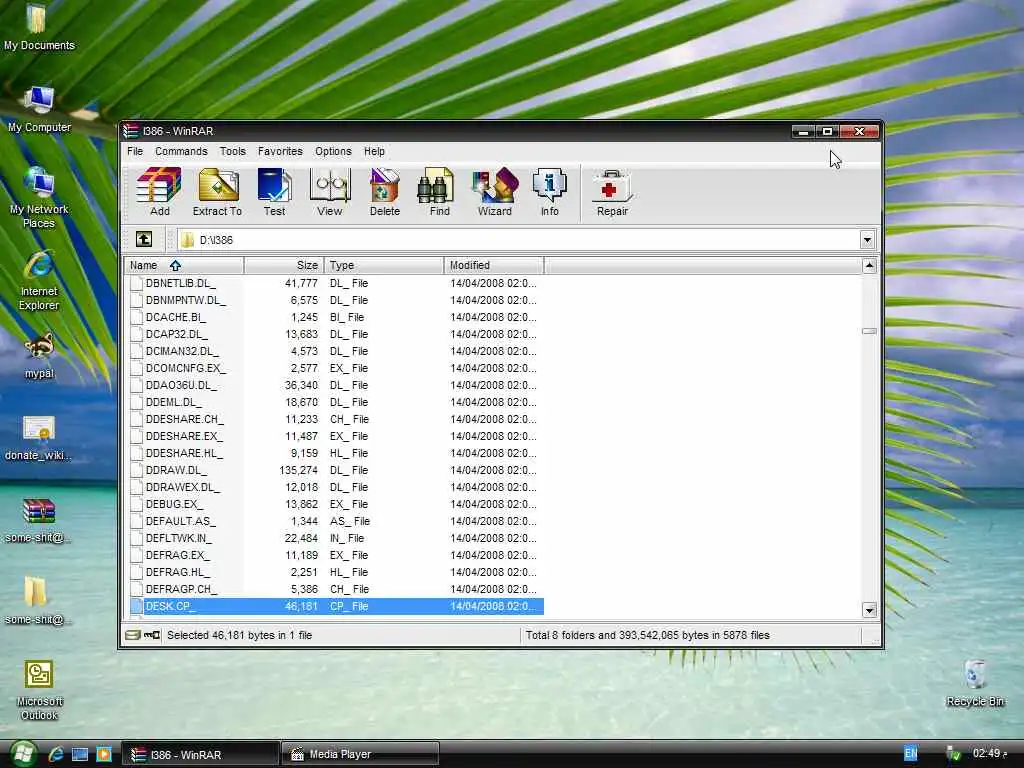Select the file DEFLTWK.IN_

click(178, 538)
